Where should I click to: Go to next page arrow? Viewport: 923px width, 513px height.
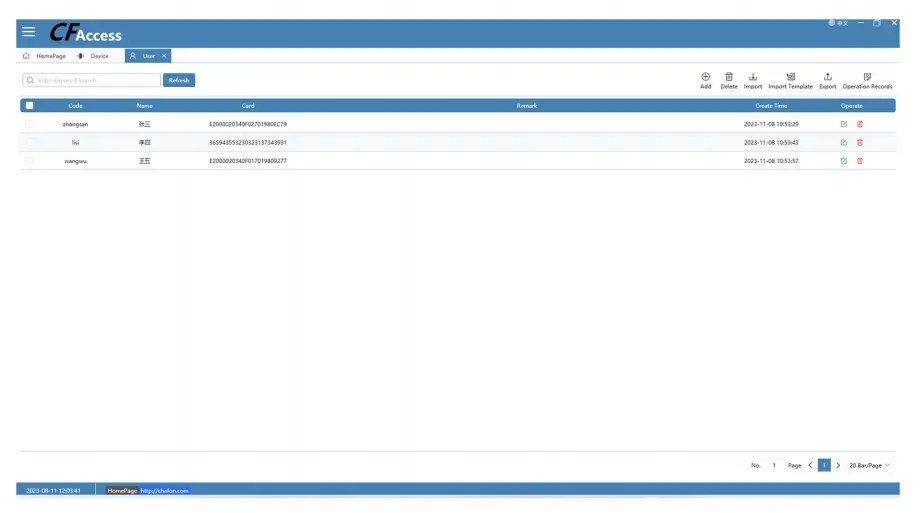pos(838,465)
